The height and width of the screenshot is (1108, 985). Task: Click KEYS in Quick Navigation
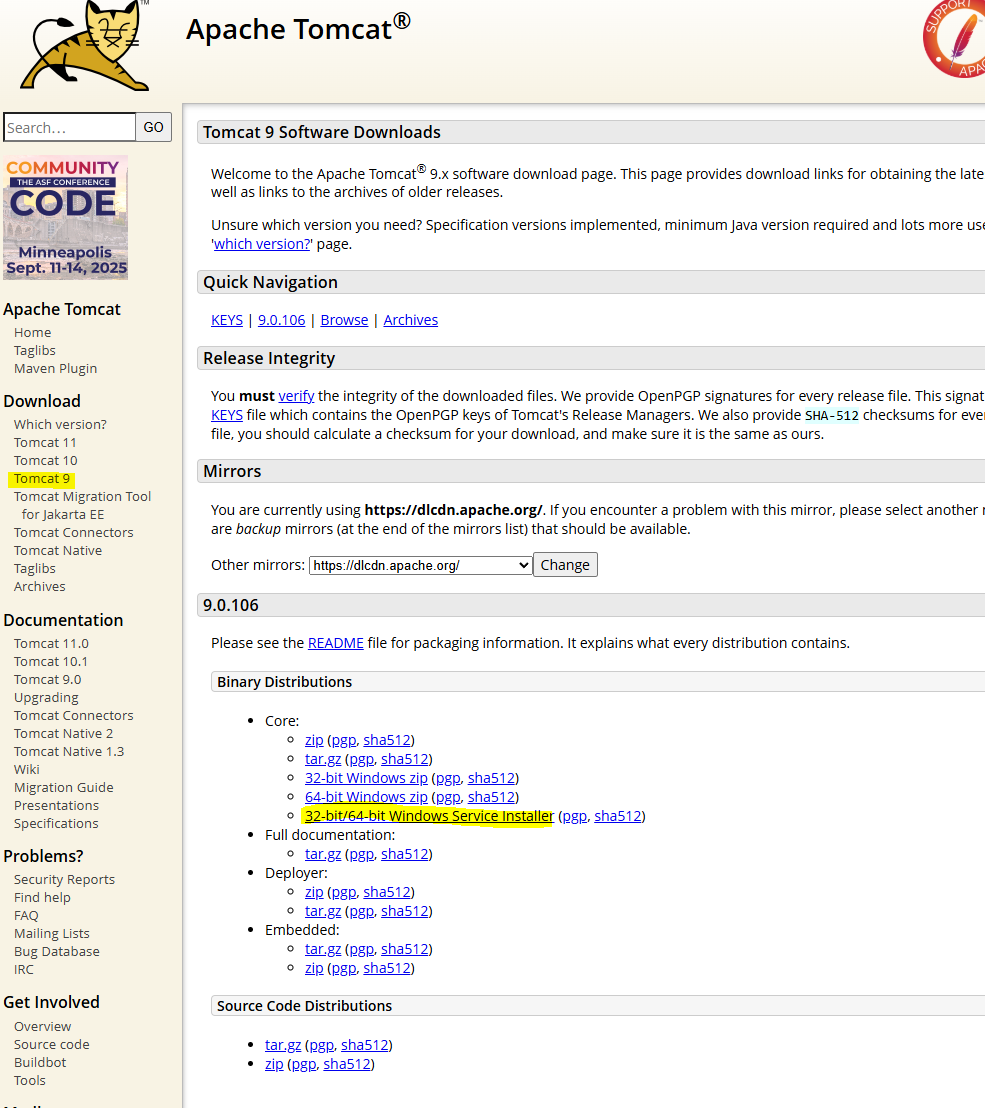point(227,320)
